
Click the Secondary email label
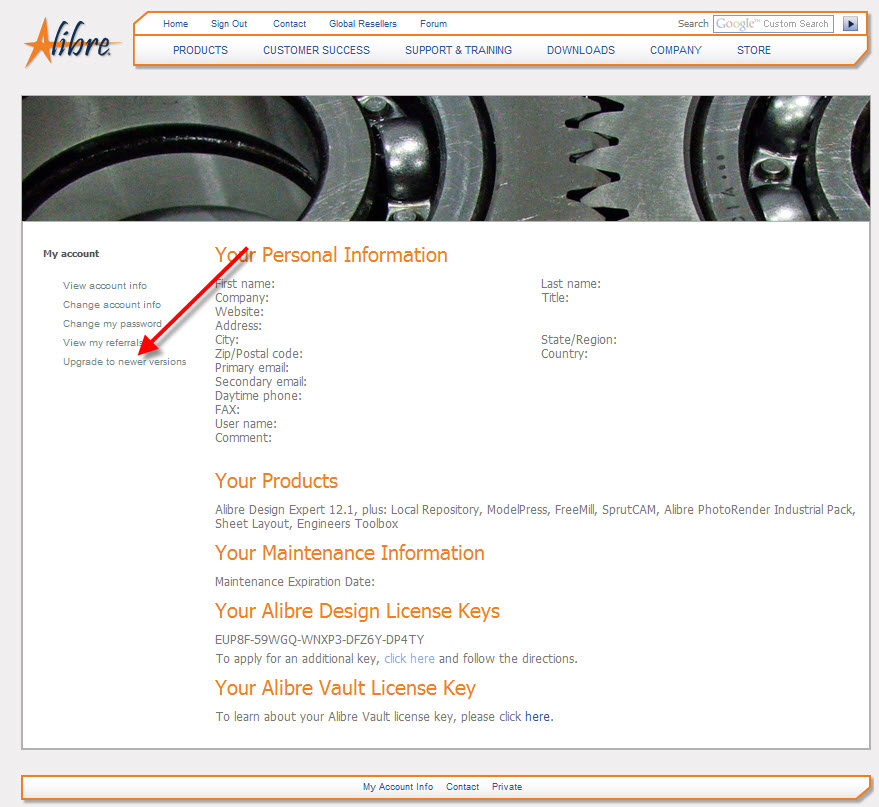click(261, 382)
